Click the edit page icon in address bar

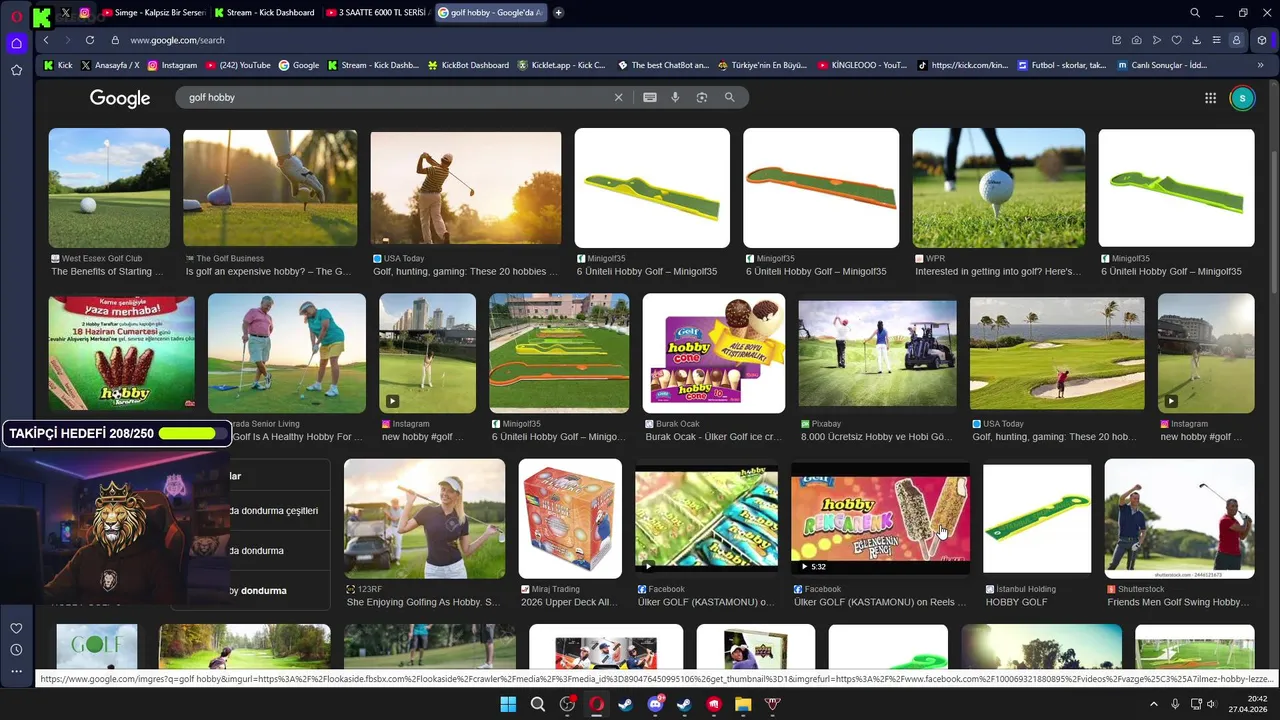click(1116, 40)
